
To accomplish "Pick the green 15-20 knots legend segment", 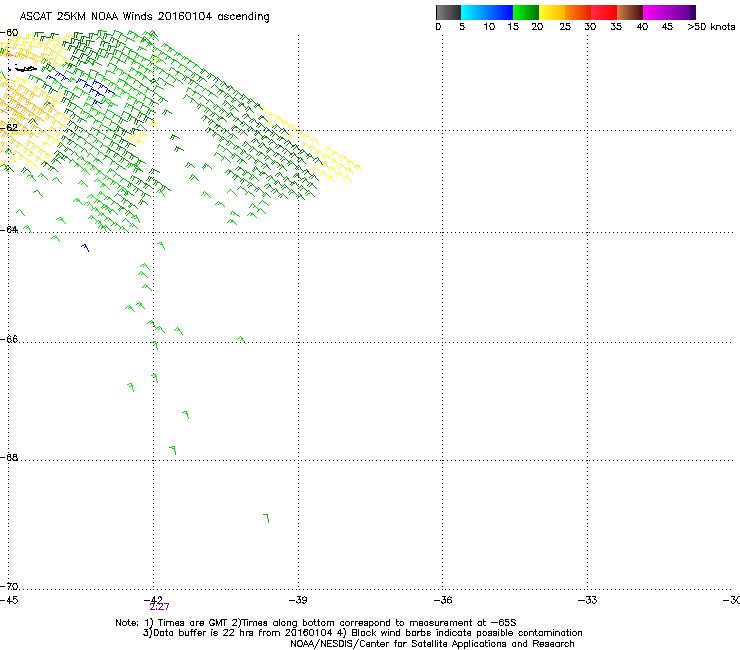I will tap(526, 12).
